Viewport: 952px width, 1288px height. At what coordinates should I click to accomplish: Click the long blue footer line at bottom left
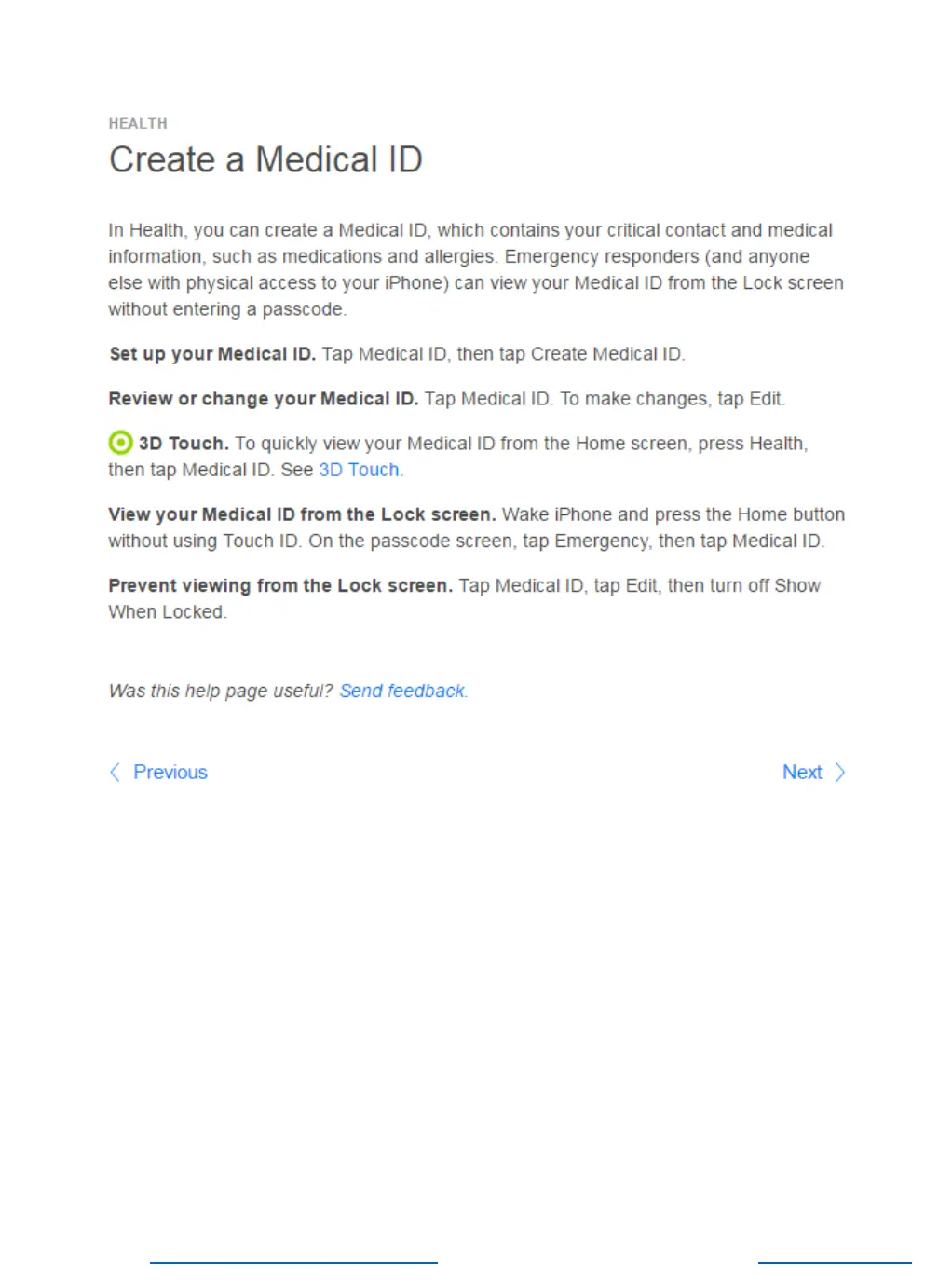293,1263
